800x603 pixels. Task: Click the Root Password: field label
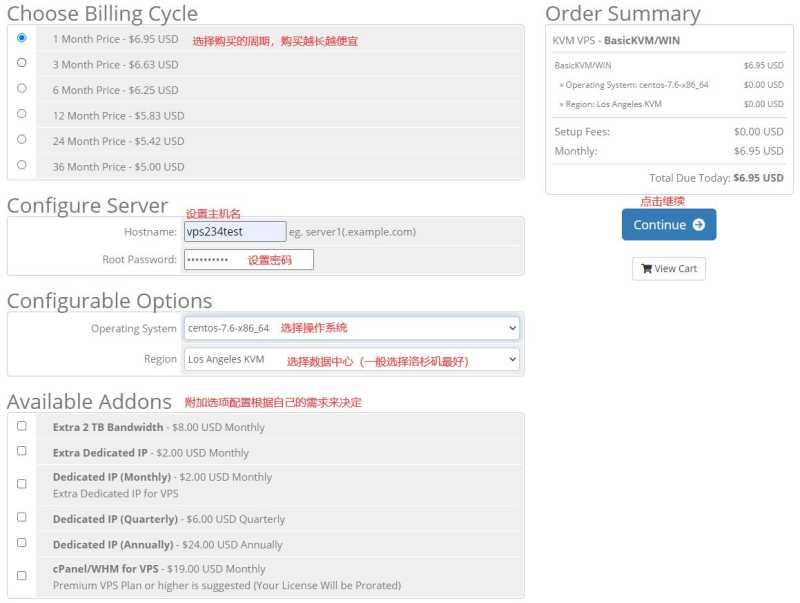(139, 260)
